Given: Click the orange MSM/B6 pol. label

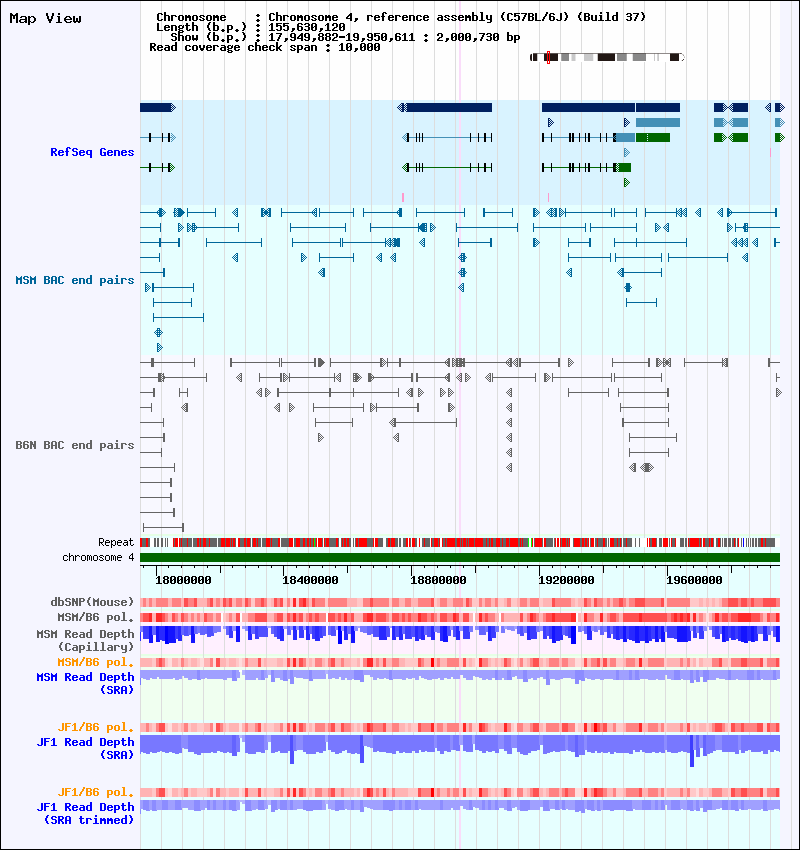Looking at the screenshot, I should point(95,662).
